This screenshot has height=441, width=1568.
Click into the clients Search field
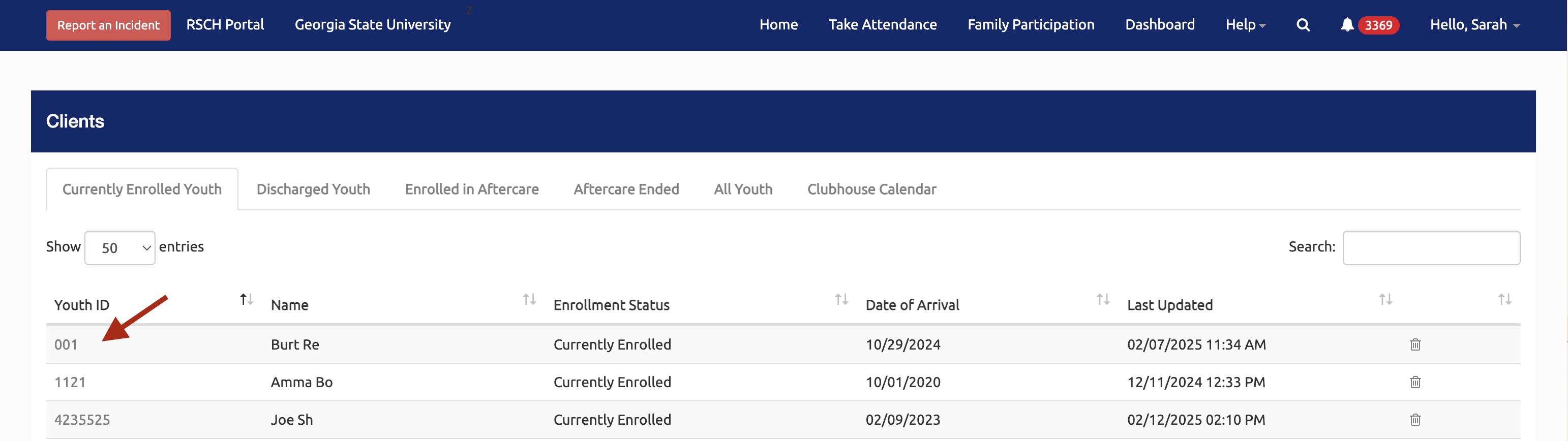pos(1430,248)
